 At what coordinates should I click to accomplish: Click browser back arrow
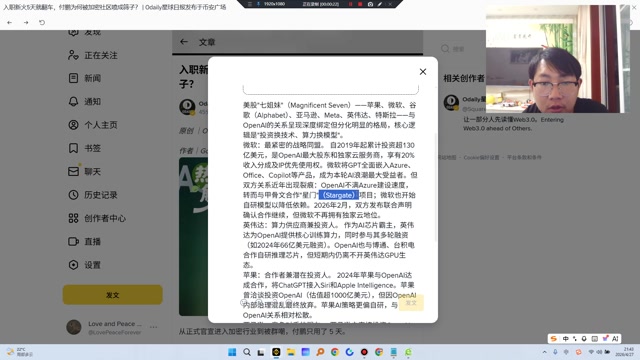pyautogui.click(x=9, y=22)
